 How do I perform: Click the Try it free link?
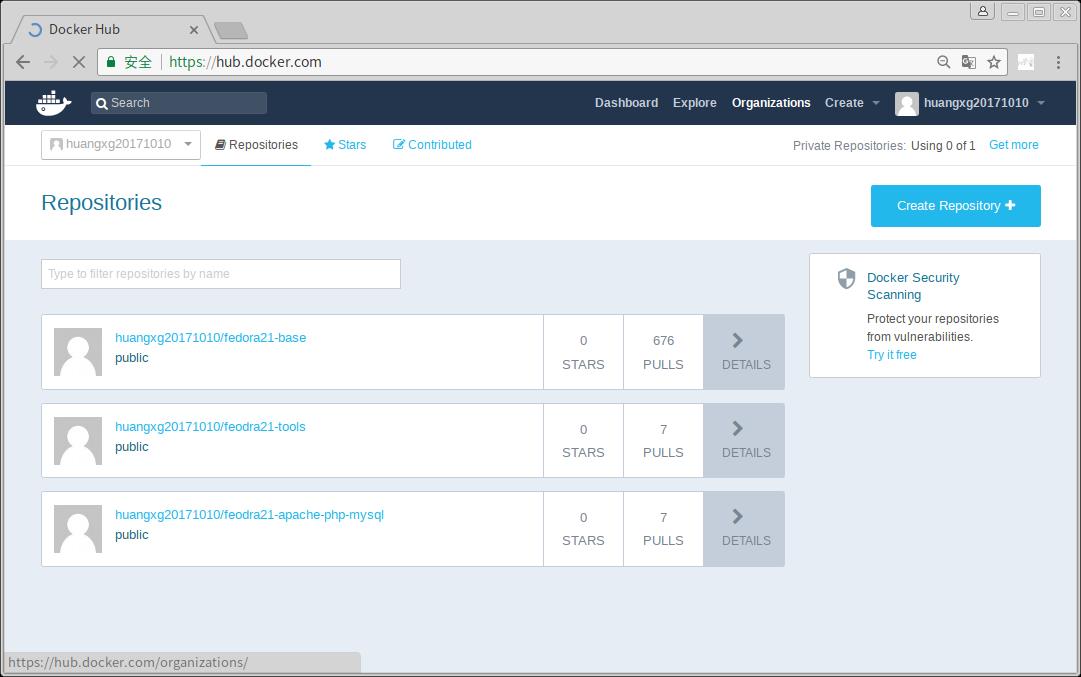891,354
